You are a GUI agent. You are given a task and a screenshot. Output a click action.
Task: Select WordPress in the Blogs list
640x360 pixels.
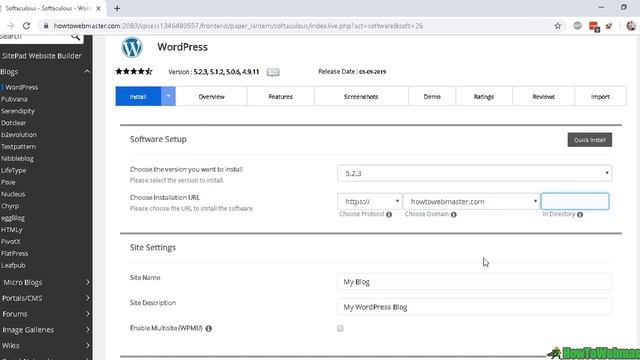coord(22,87)
